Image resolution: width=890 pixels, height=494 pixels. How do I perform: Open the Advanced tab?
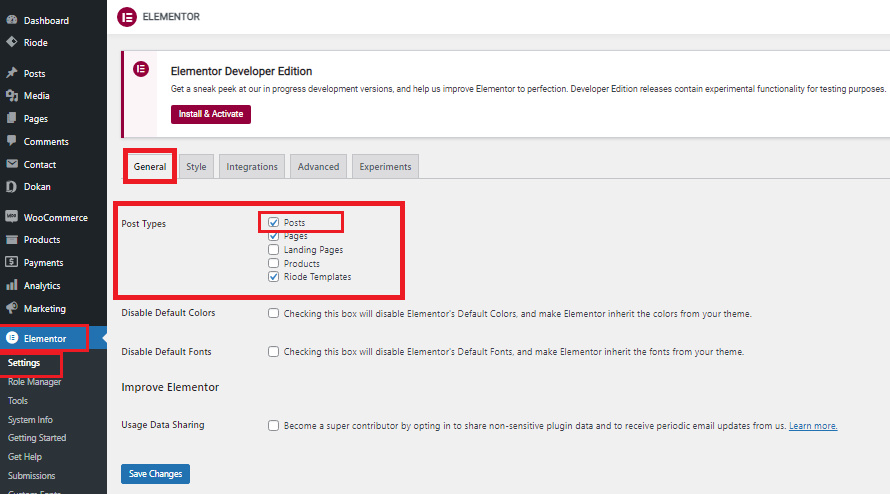coord(318,166)
